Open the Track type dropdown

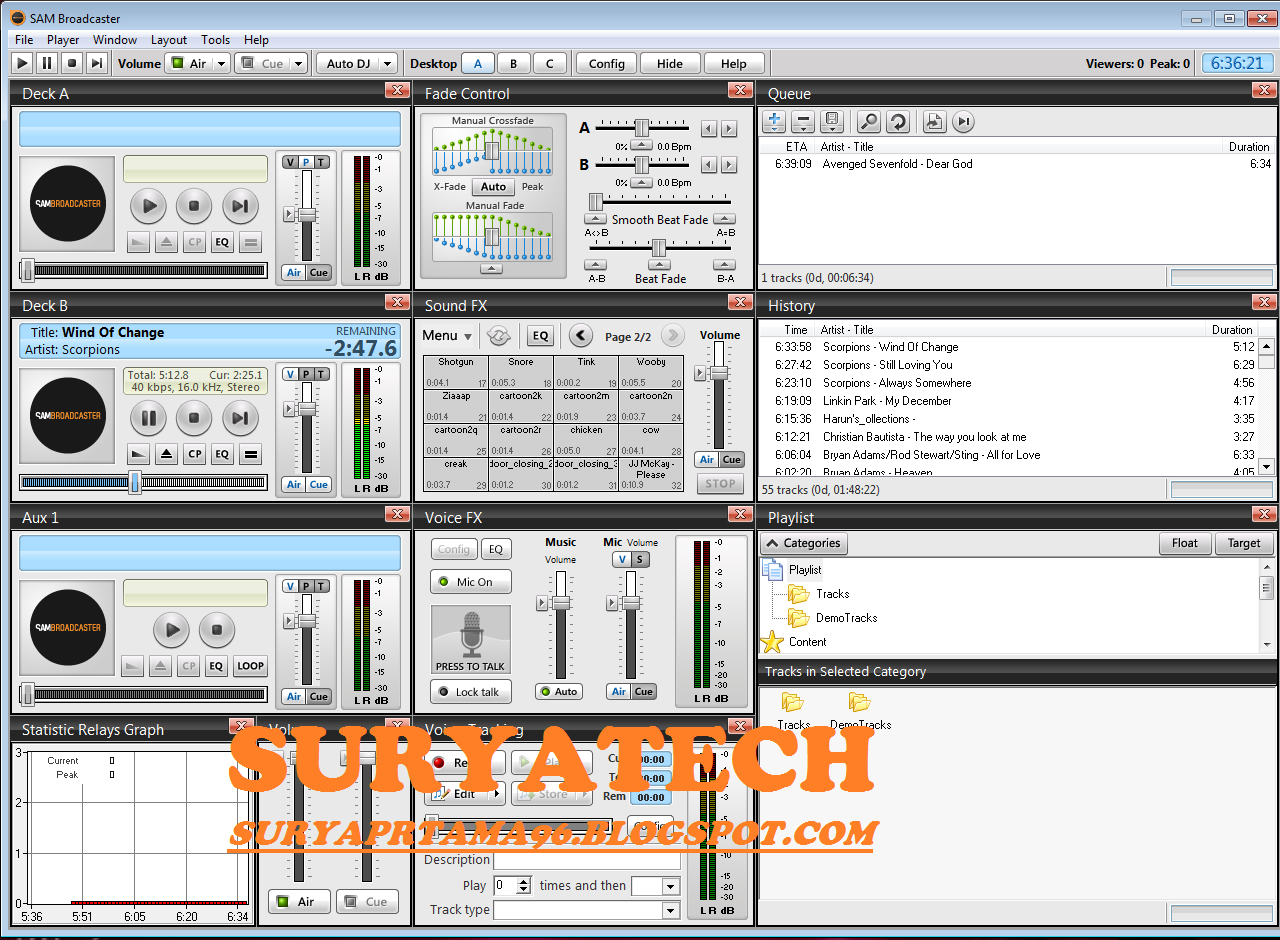671,910
